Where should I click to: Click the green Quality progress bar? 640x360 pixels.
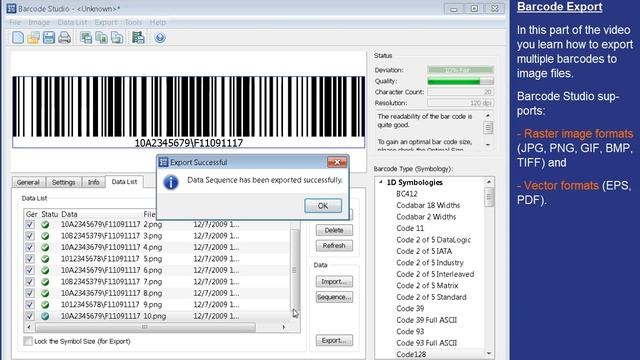coord(460,81)
